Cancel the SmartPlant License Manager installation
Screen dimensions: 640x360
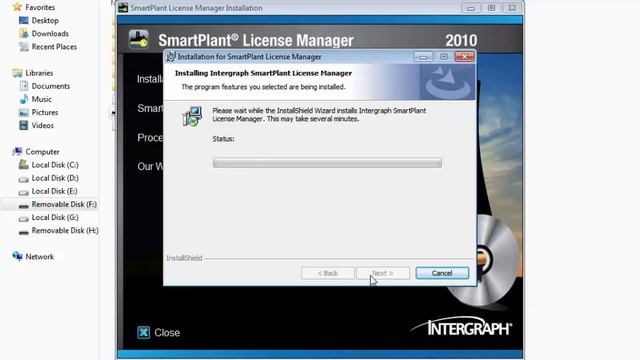coord(442,273)
